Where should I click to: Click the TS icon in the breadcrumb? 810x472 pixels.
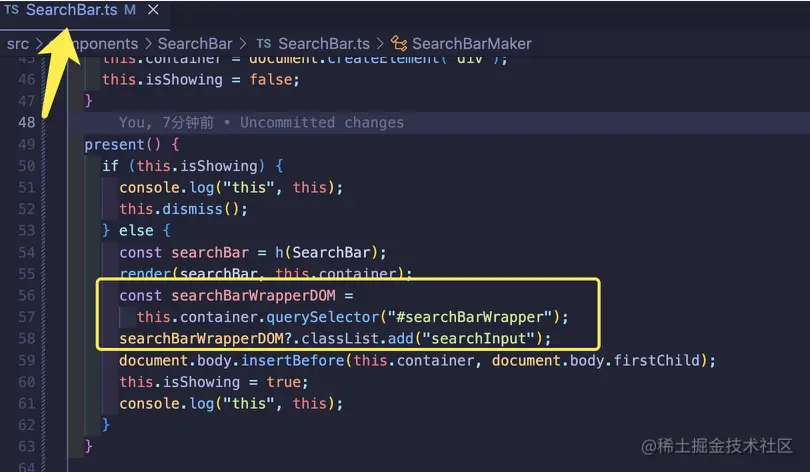263,44
